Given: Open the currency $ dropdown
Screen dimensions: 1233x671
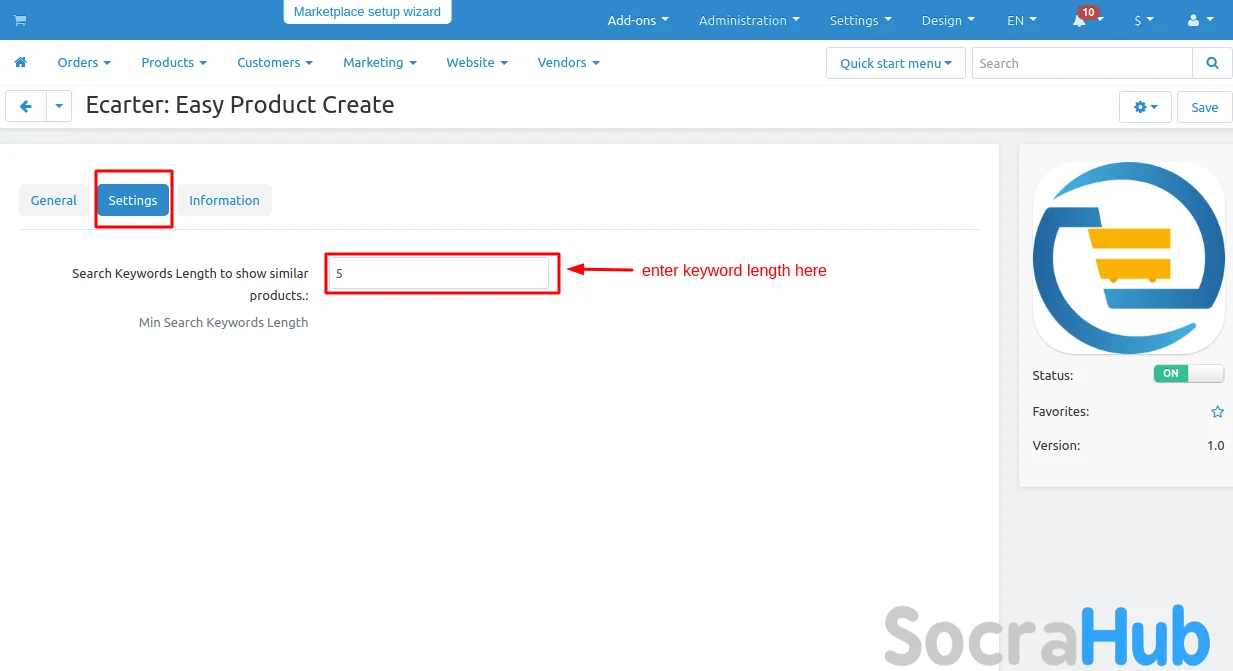Looking at the screenshot, I should click(1143, 20).
